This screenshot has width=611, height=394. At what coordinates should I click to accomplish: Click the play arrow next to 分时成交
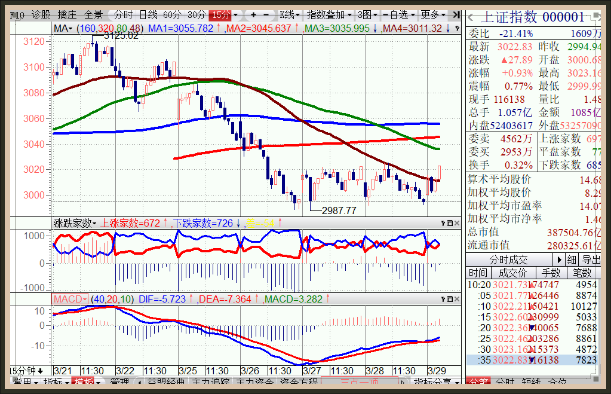[559, 260]
